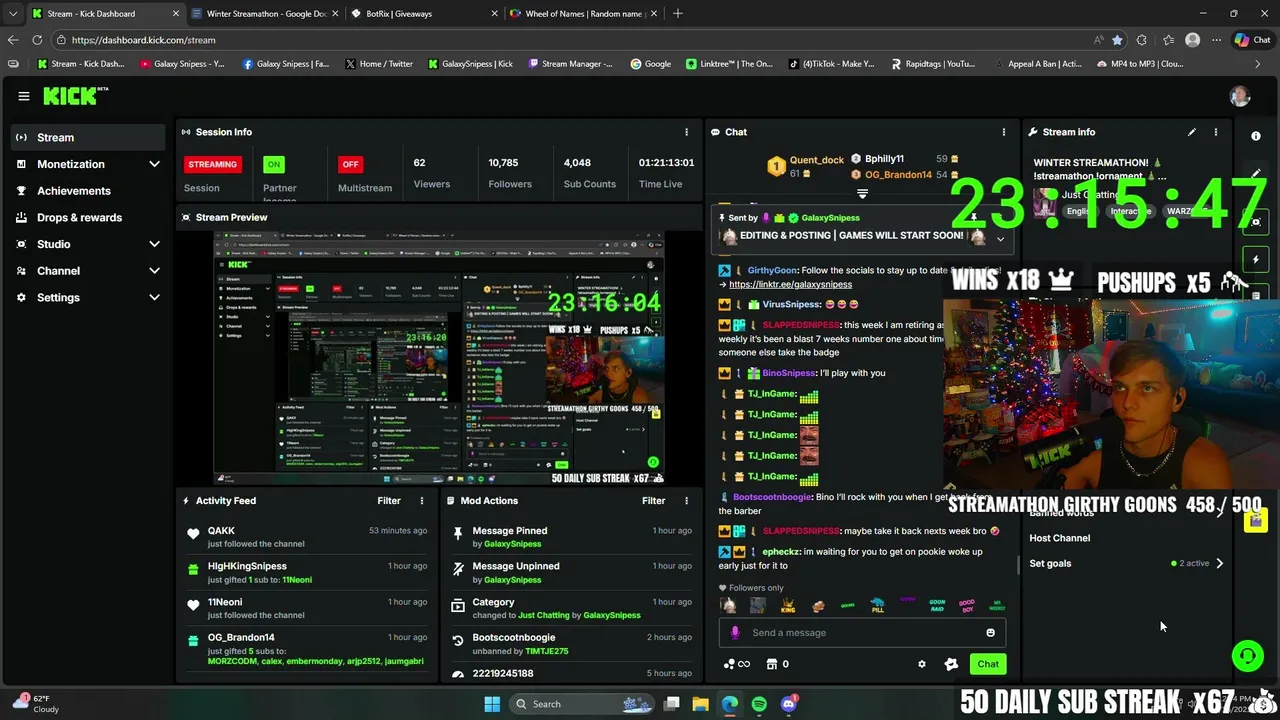Click the Send a message input field

862,633
